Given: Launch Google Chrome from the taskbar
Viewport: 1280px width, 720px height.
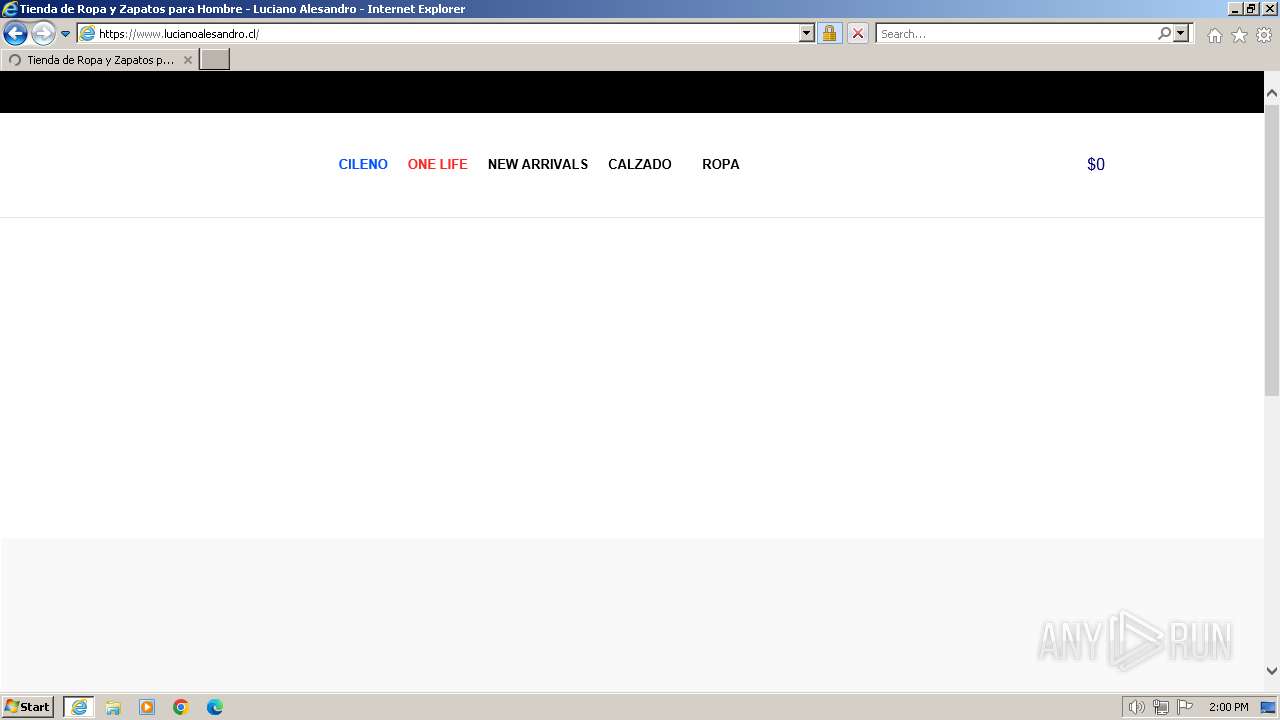Looking at the screenshot, I should coord(181,707).
